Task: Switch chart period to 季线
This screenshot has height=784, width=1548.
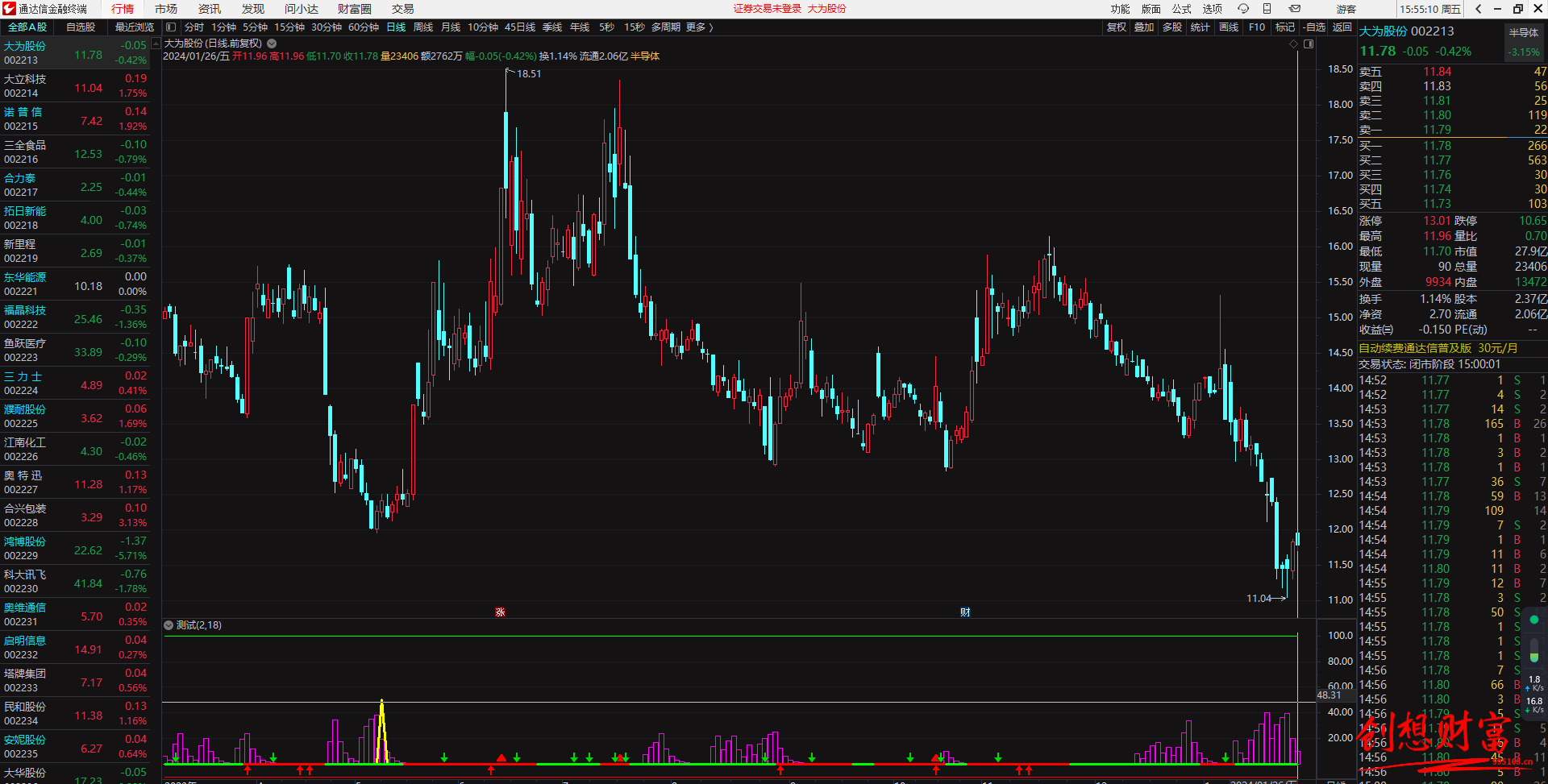Action: [552, 27]
